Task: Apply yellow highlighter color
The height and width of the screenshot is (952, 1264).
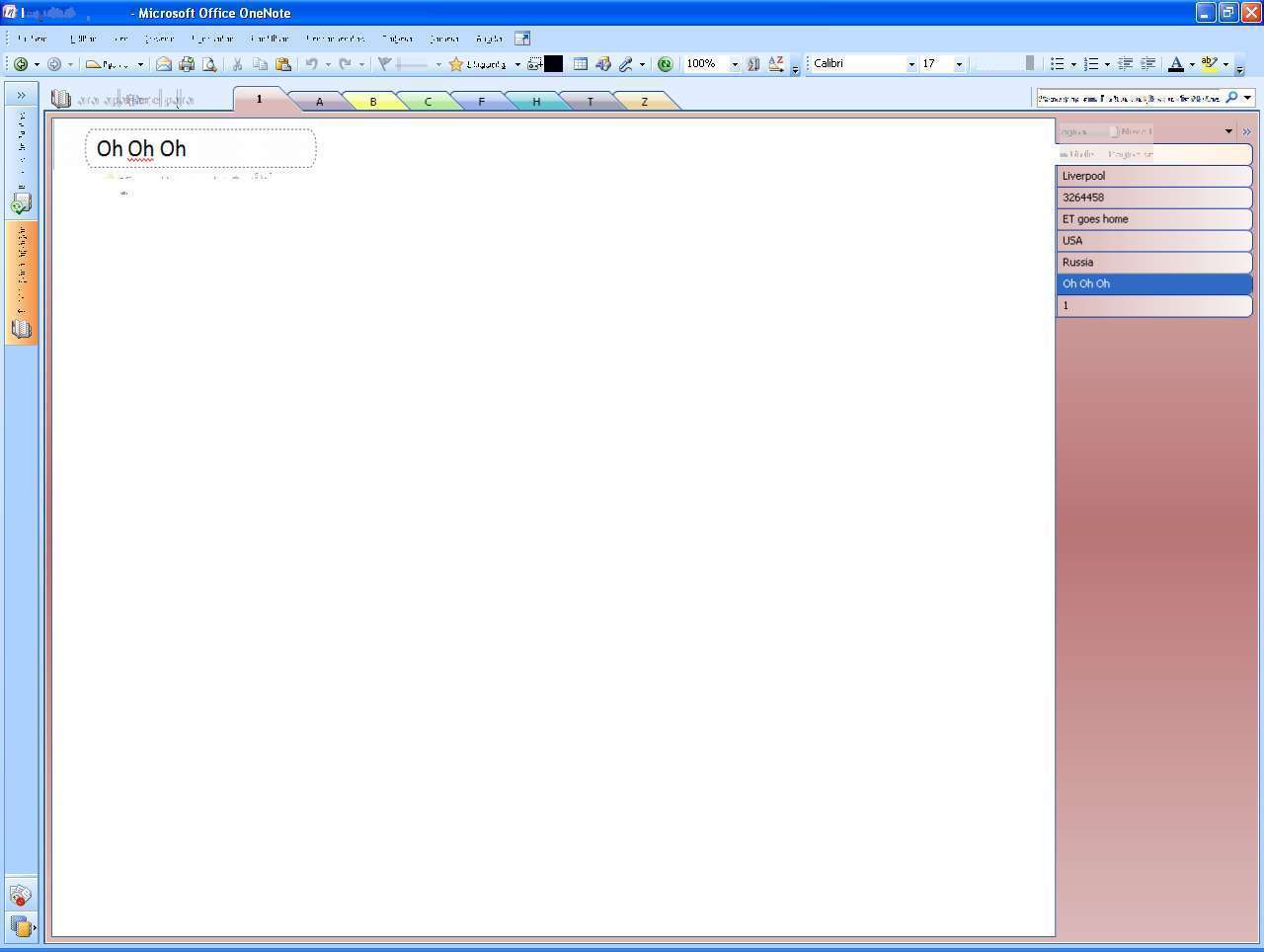Action: [1210, 64]
